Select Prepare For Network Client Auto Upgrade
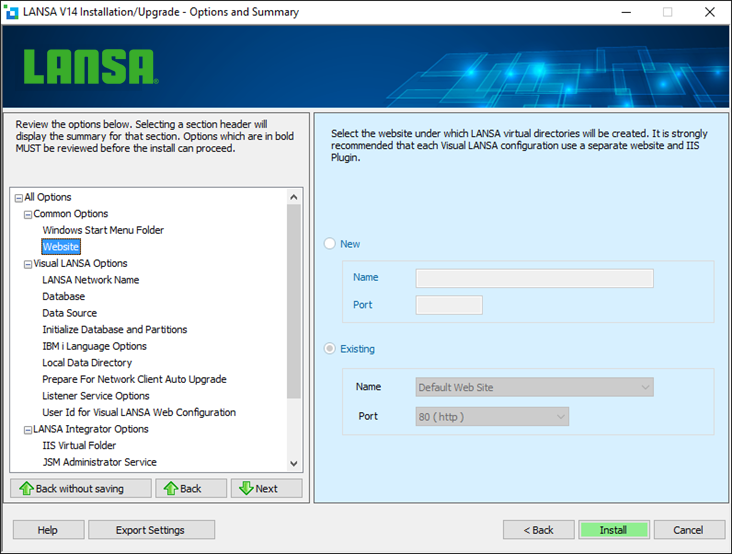The height and width of the screenshot is (554, 732). click(134, 379)
